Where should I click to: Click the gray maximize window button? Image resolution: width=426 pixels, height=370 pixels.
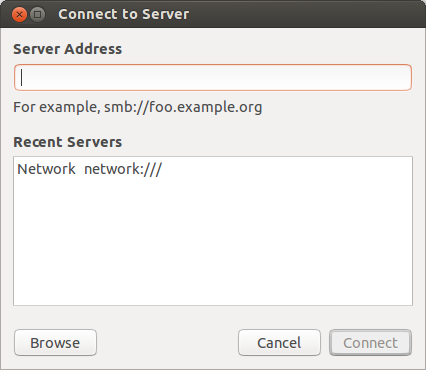(x=38, y=14)
